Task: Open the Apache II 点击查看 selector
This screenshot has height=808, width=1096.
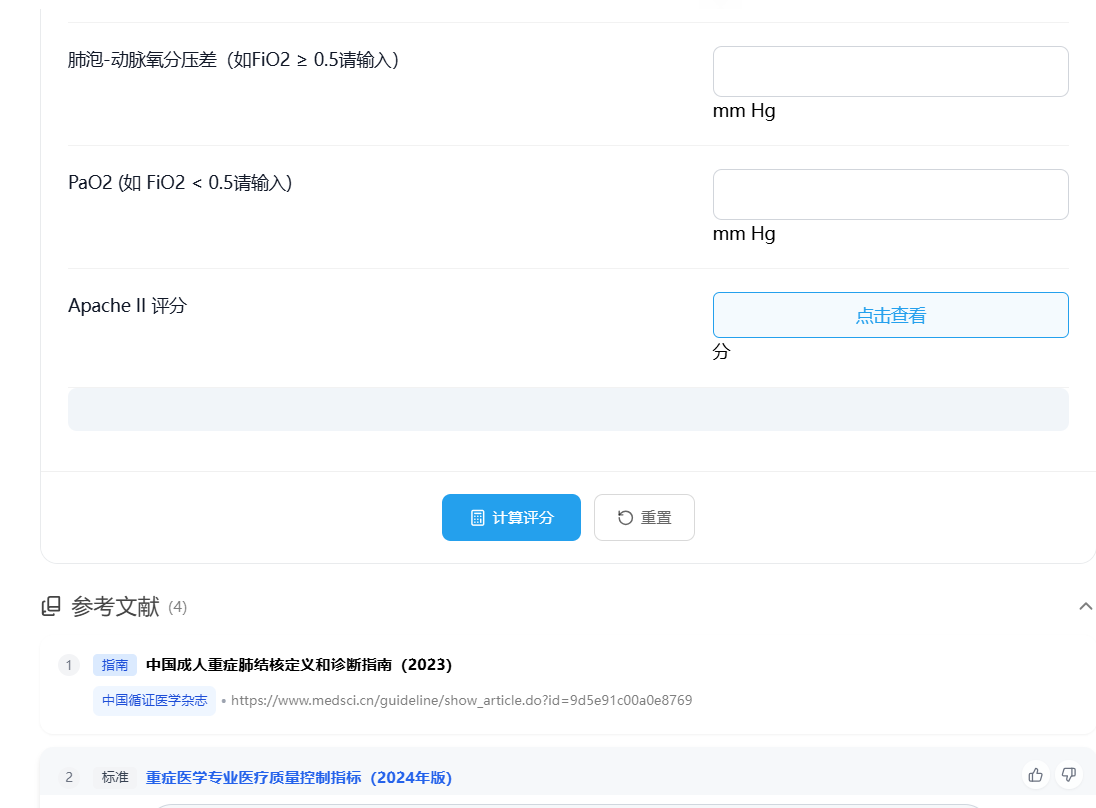Action: coord(890,315)
